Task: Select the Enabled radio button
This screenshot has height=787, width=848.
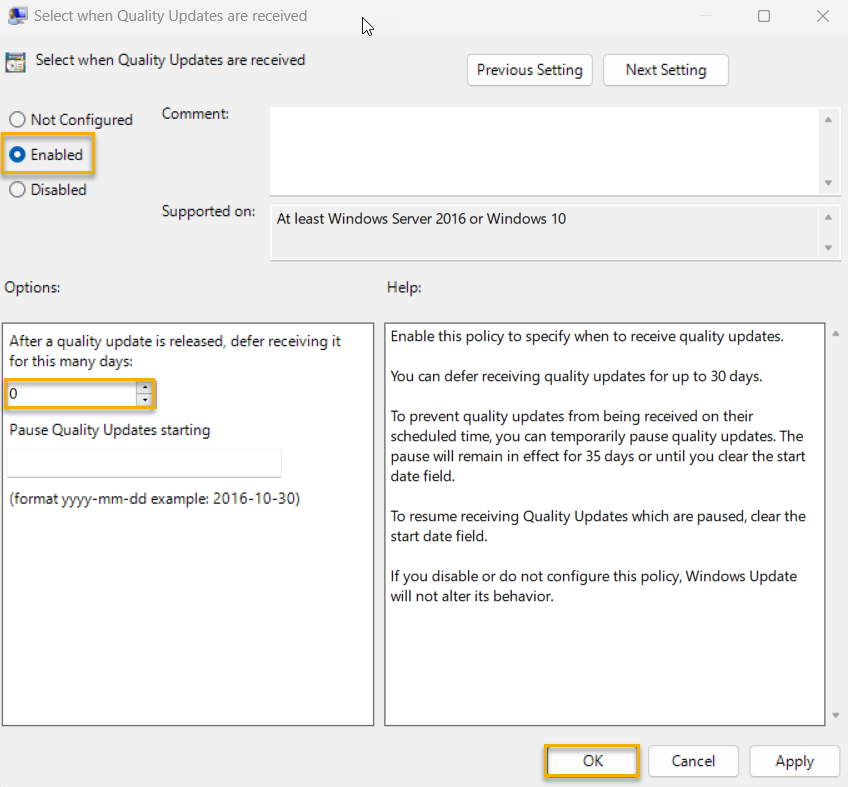Action: 16,155
